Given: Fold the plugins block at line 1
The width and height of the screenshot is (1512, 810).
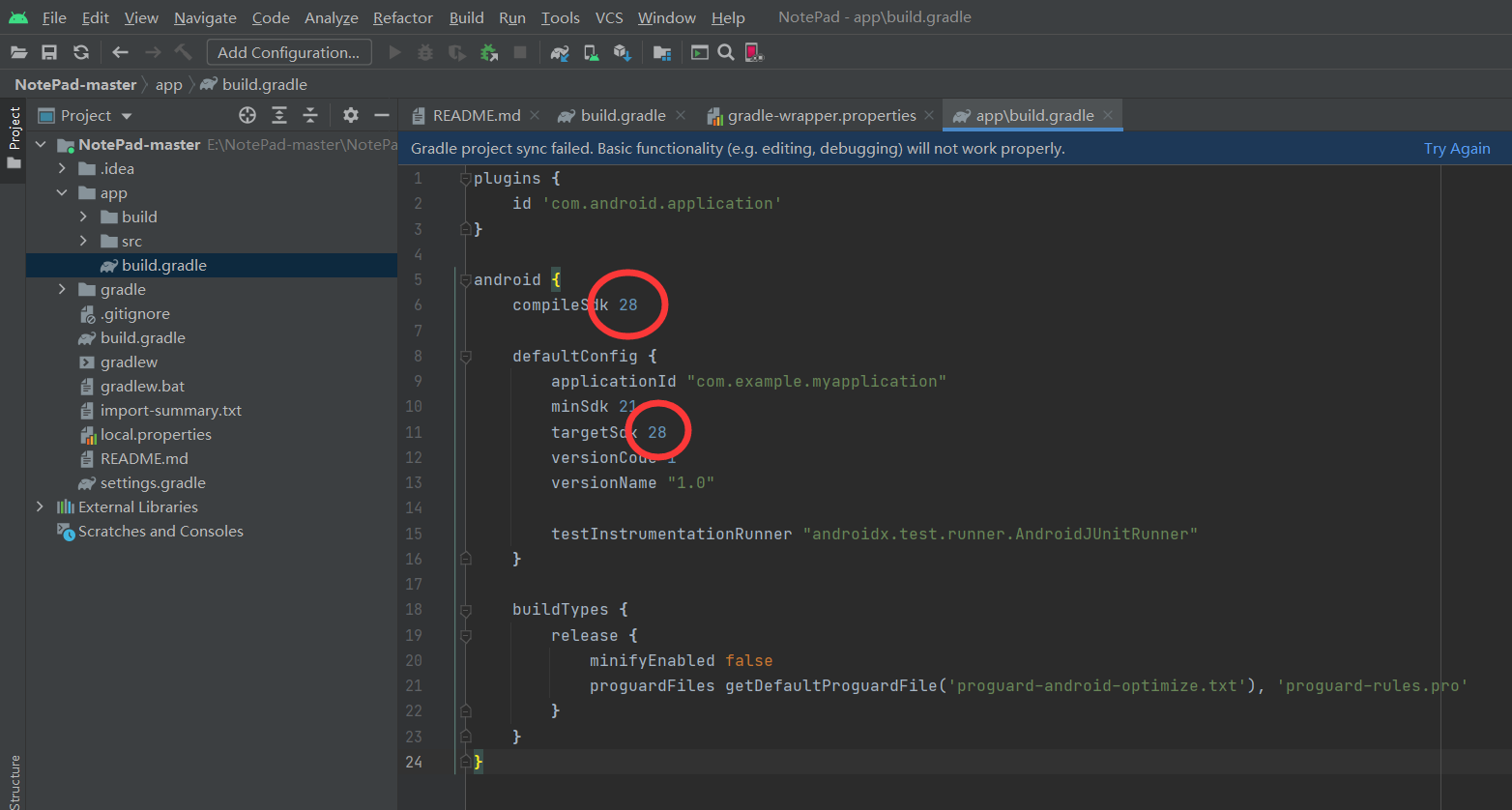Looking at the screenshot, I should coord(465,178).
